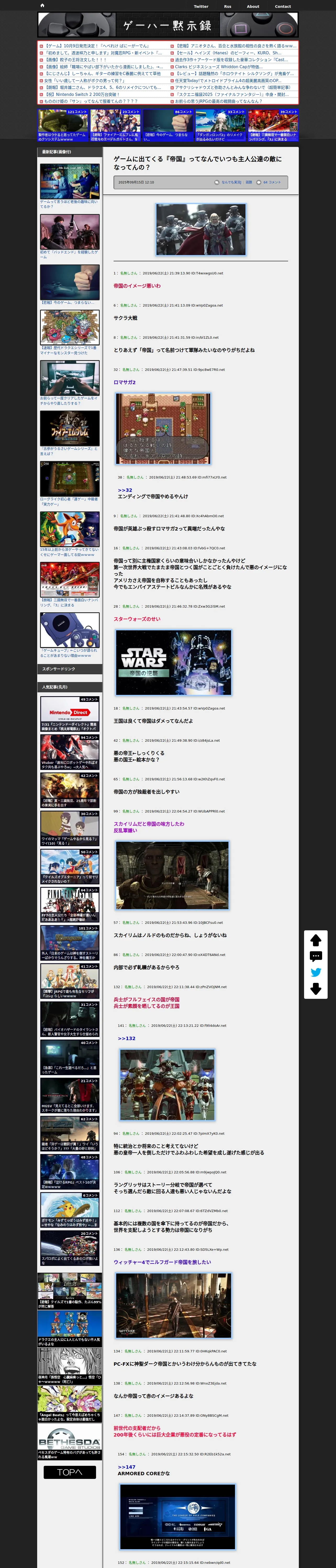The height and width of the screenshot is (1568, 336).
Task: Open the 33コメント ダンガンロンパ2 featured thumbnail
Action: [x=220, y=125]
